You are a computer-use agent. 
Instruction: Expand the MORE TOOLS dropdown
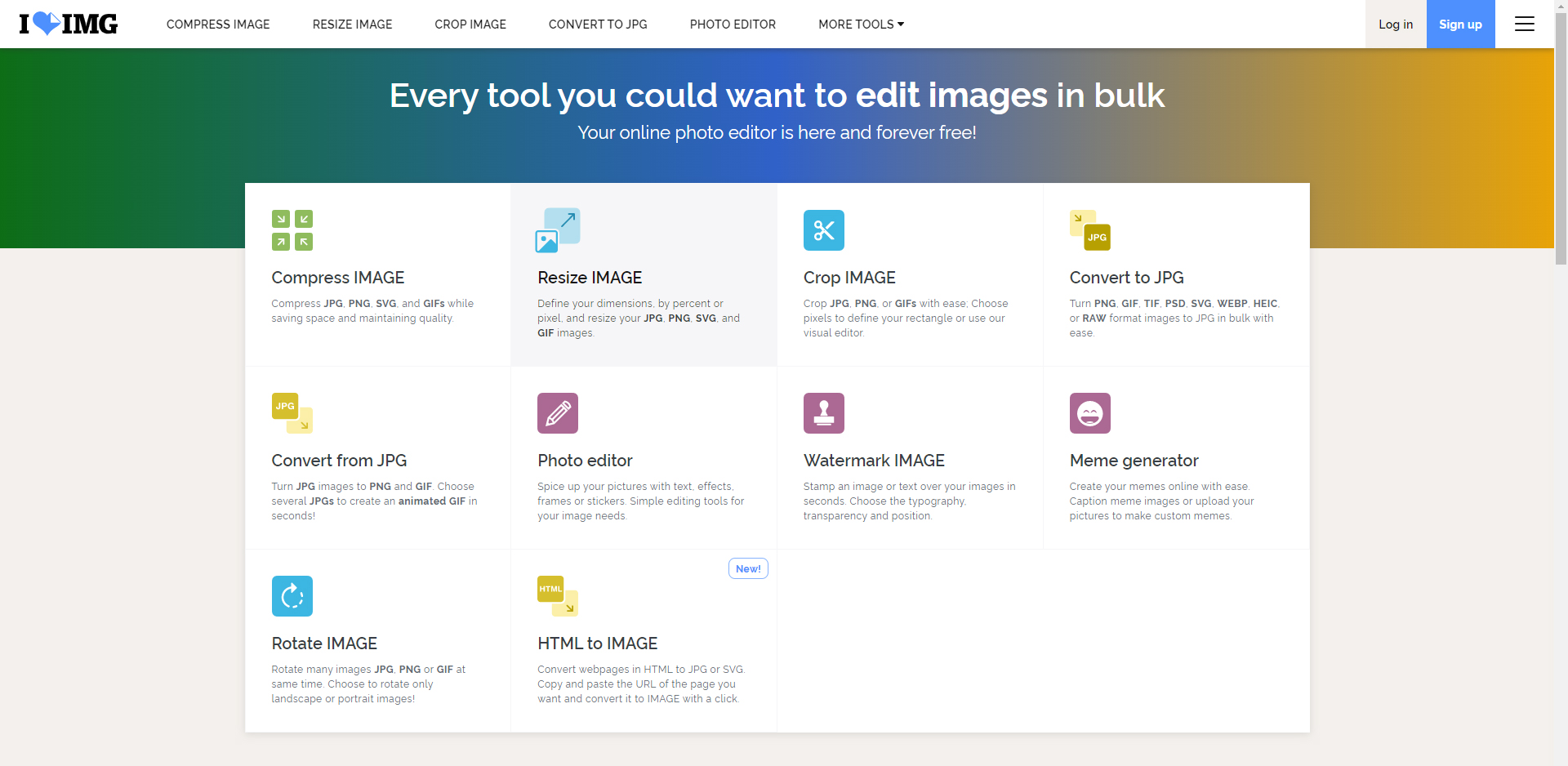click(x=861, y=24)
